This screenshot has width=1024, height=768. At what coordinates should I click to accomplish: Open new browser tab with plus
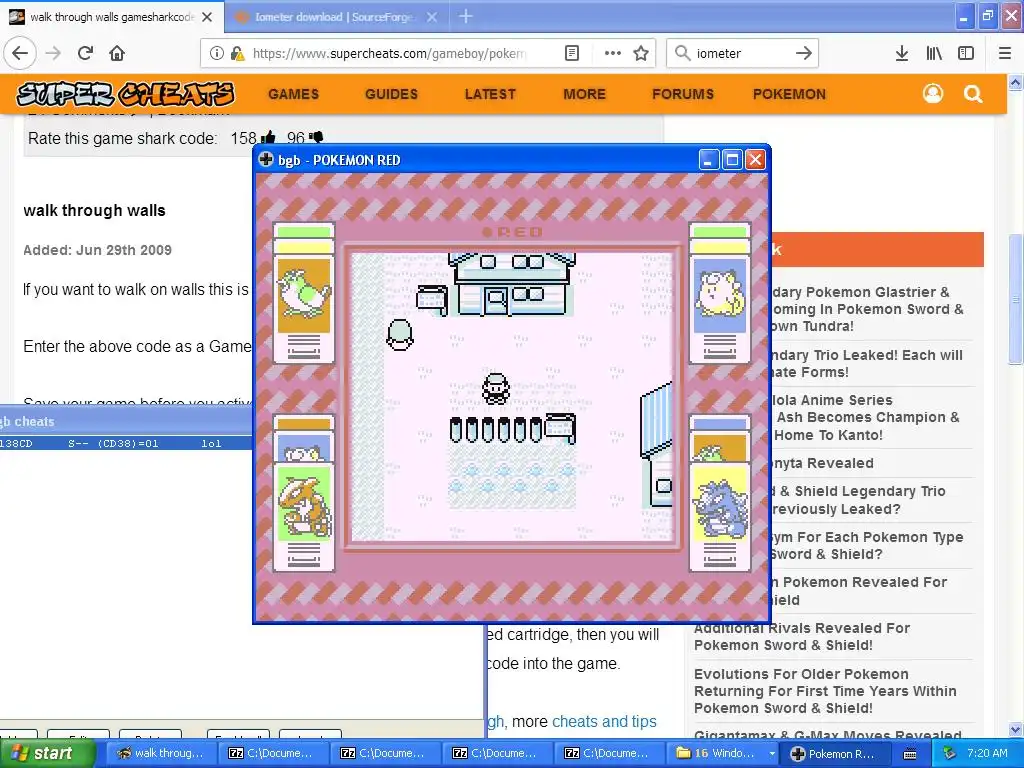466,16
